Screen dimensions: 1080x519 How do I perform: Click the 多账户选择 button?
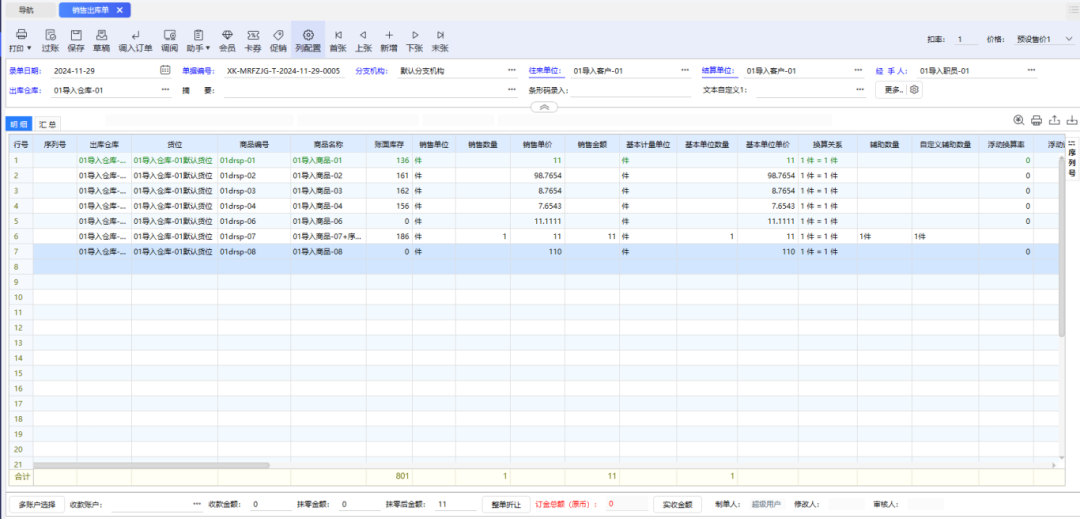coord(39,505)
